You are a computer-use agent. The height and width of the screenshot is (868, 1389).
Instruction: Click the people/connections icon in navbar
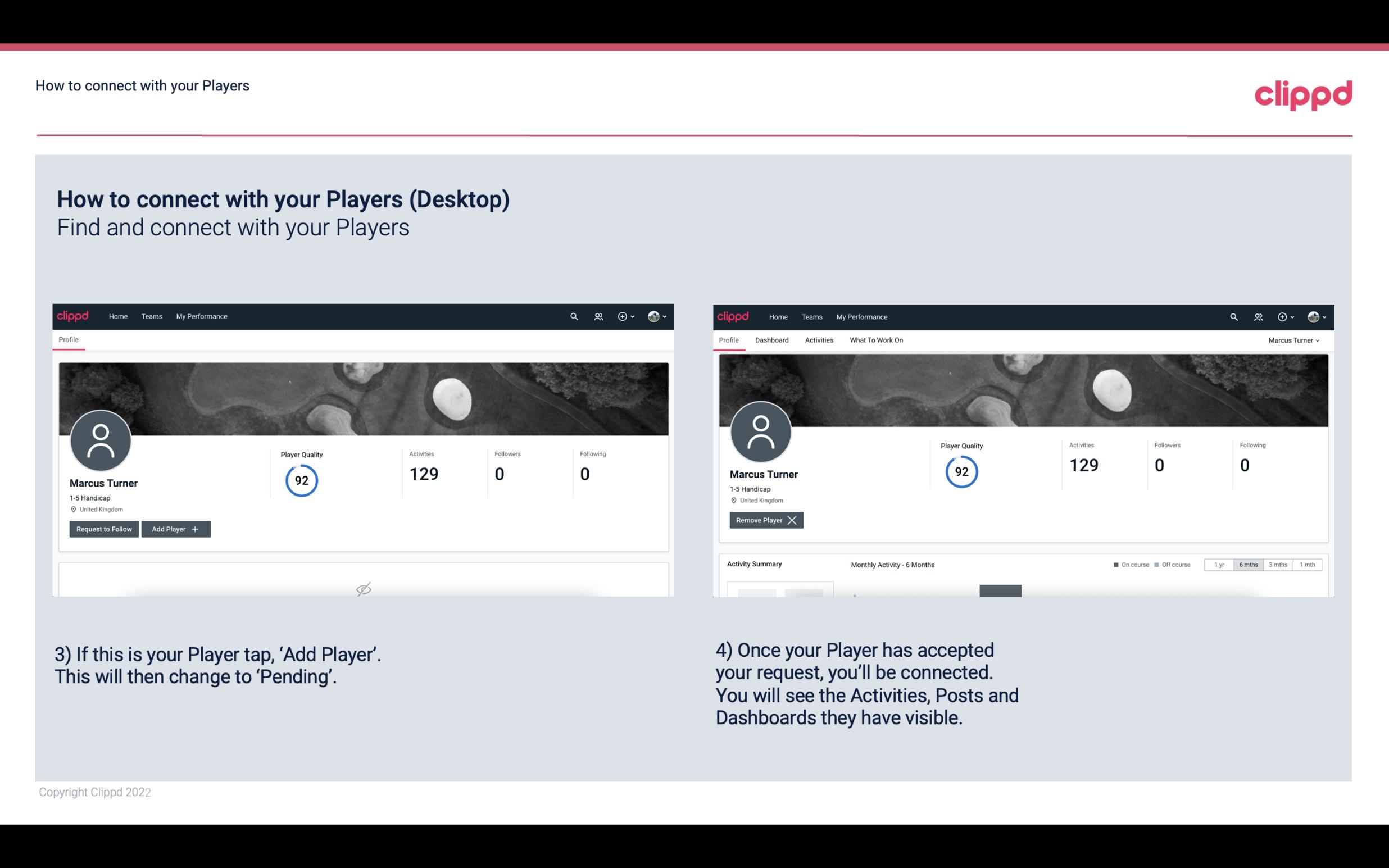tap(598, 317)
